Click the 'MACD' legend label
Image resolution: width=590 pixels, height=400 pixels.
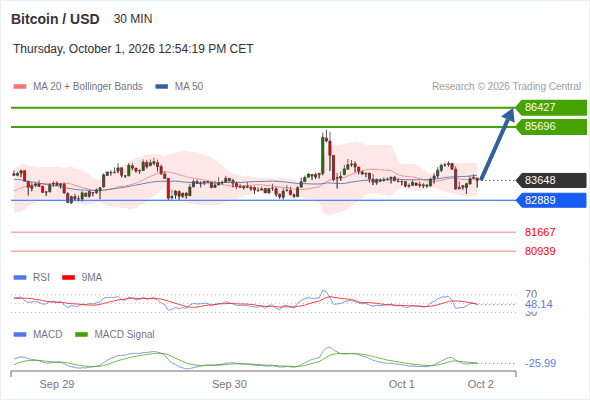pos(48,335)
